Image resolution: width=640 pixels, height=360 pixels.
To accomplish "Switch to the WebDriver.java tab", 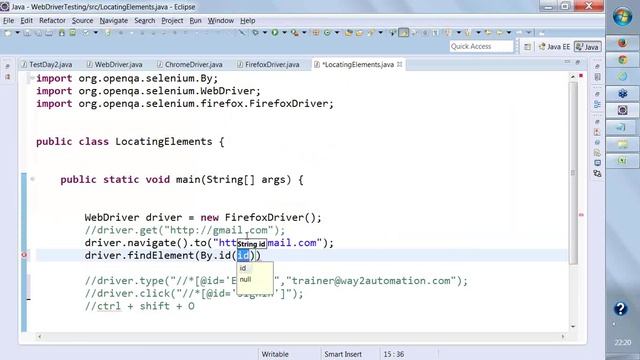I will (x=115, y=64).
